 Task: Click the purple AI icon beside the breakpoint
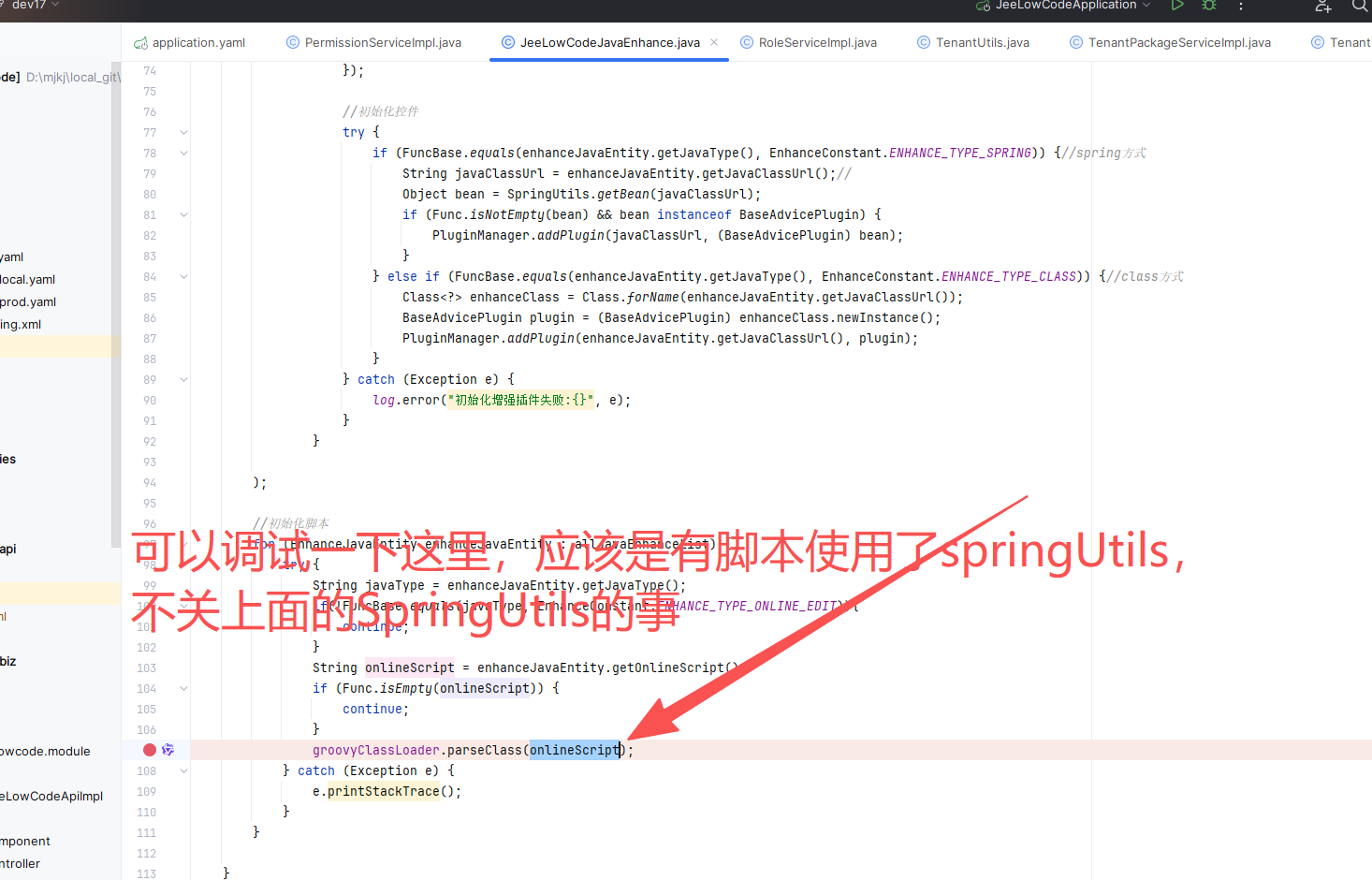click(168, 750)
